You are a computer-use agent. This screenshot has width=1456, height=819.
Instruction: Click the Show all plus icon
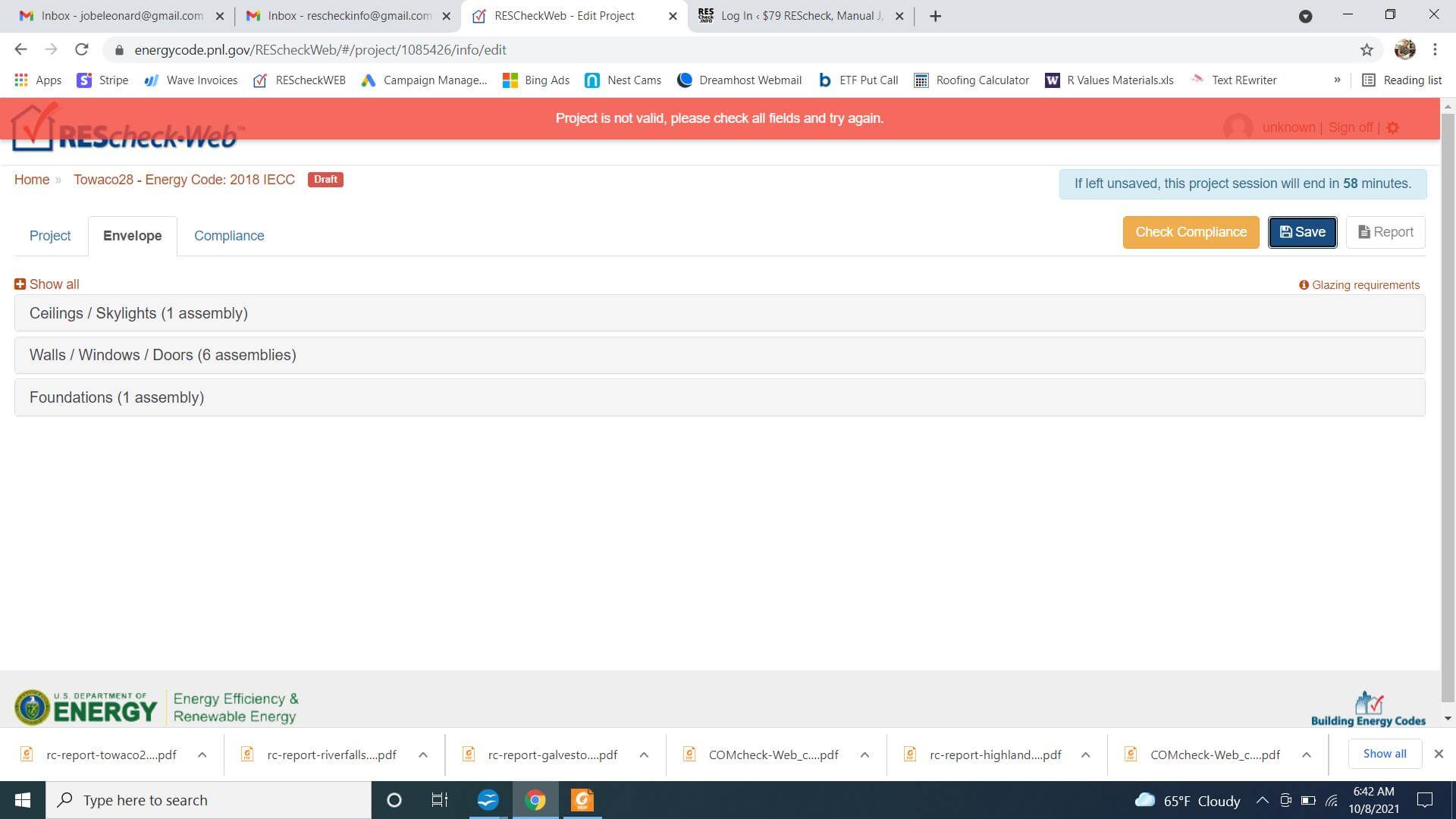click(18, 284)
